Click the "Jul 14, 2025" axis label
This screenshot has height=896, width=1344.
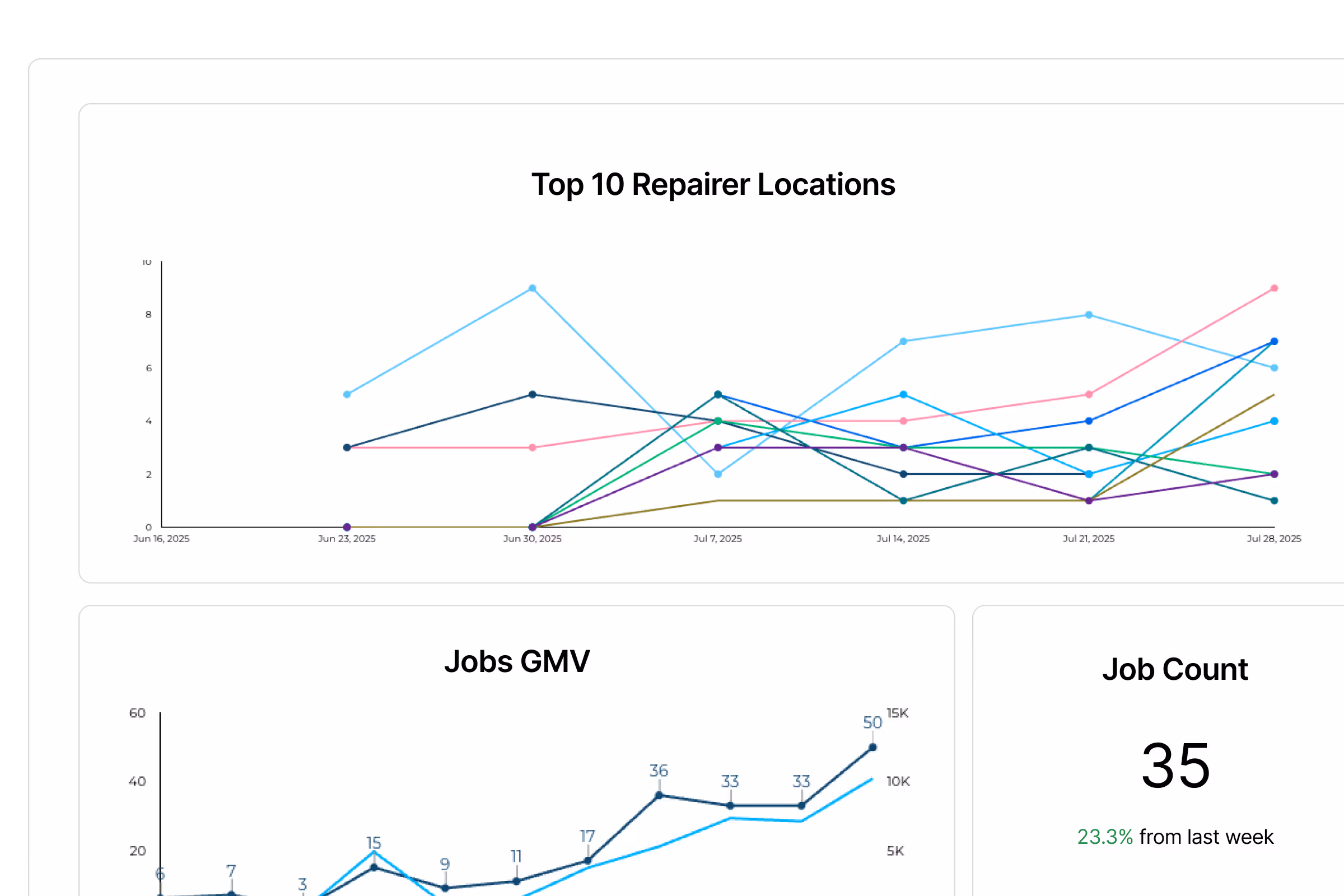pos(903,538)
